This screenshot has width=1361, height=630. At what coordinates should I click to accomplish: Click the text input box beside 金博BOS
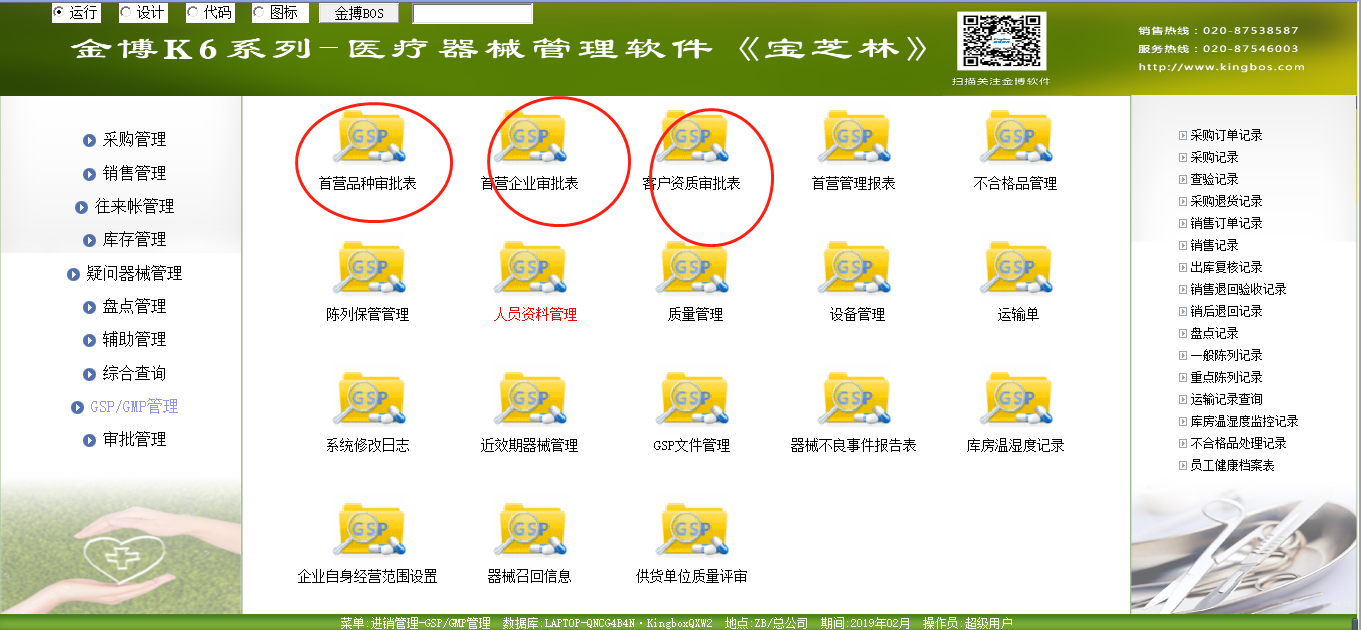coord(472,14)
